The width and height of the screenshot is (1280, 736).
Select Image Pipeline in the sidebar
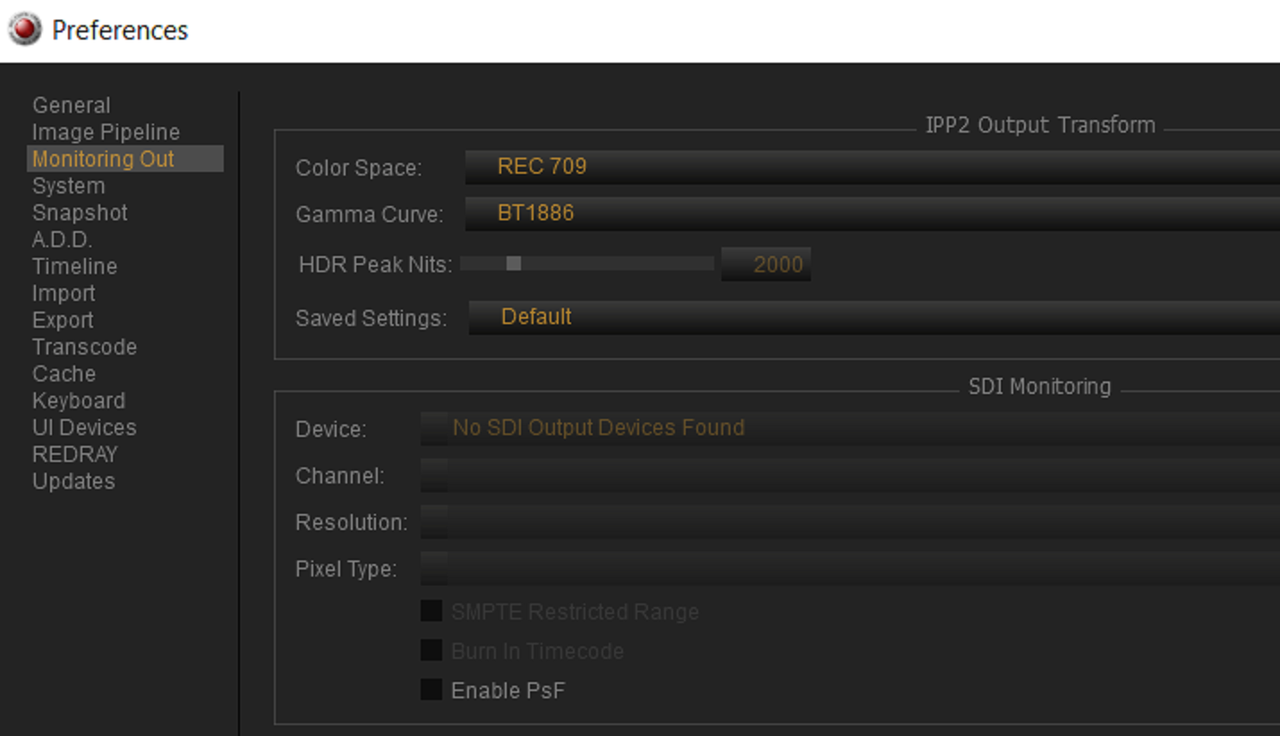tap(106, 132)
